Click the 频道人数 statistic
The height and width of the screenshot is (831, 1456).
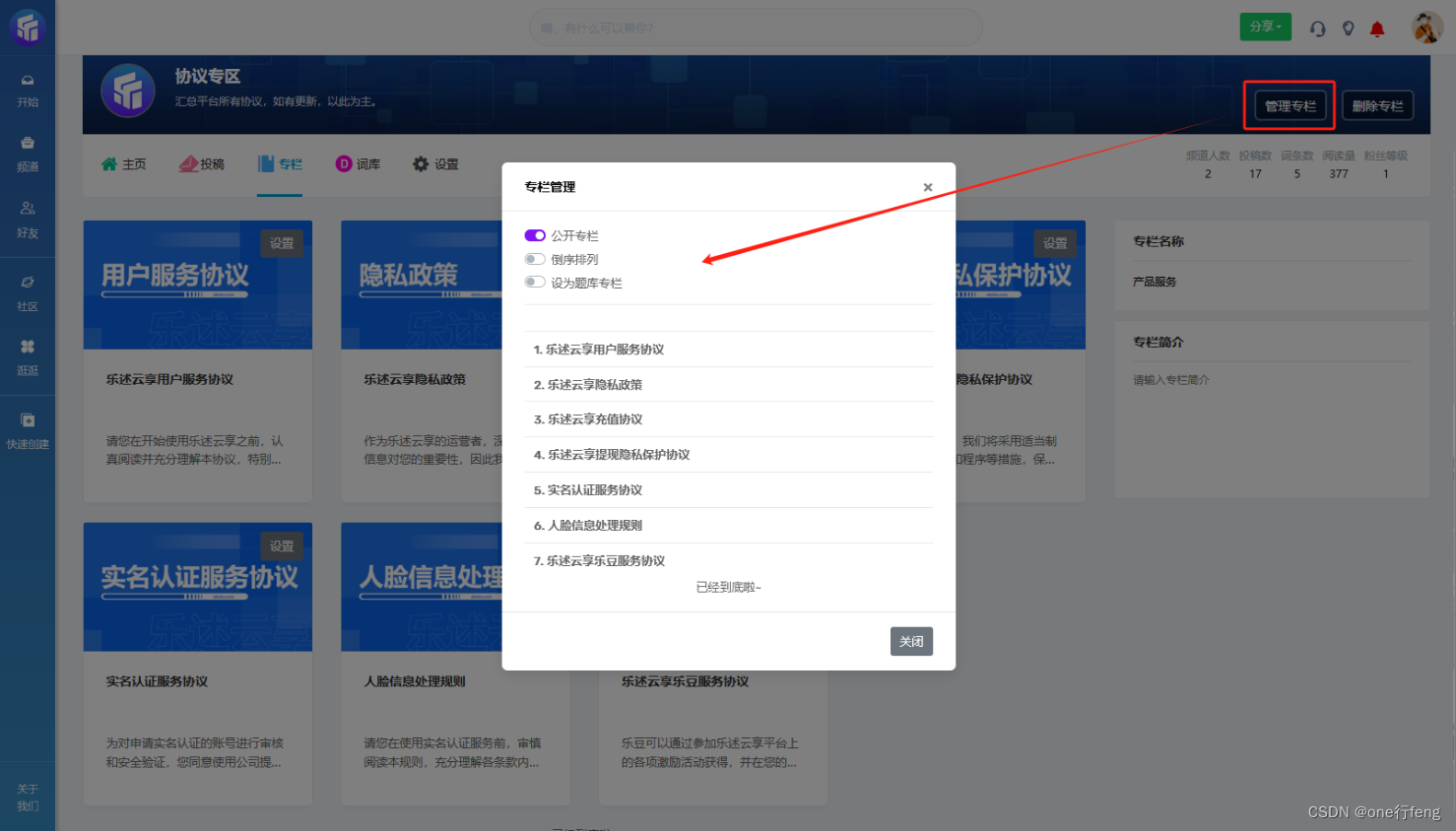click(1208, 164)
